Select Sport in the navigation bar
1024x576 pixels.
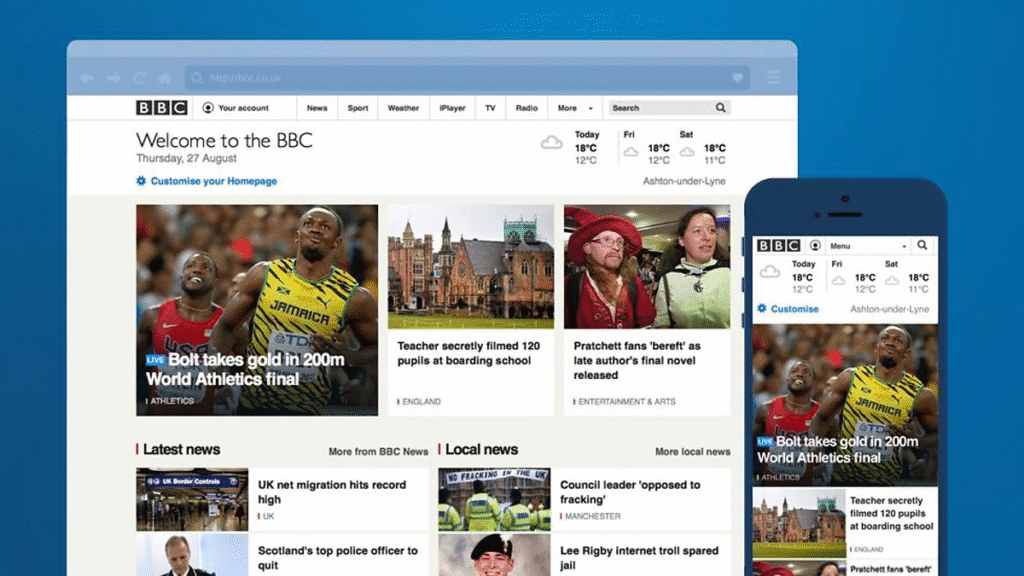pos(358,108)
